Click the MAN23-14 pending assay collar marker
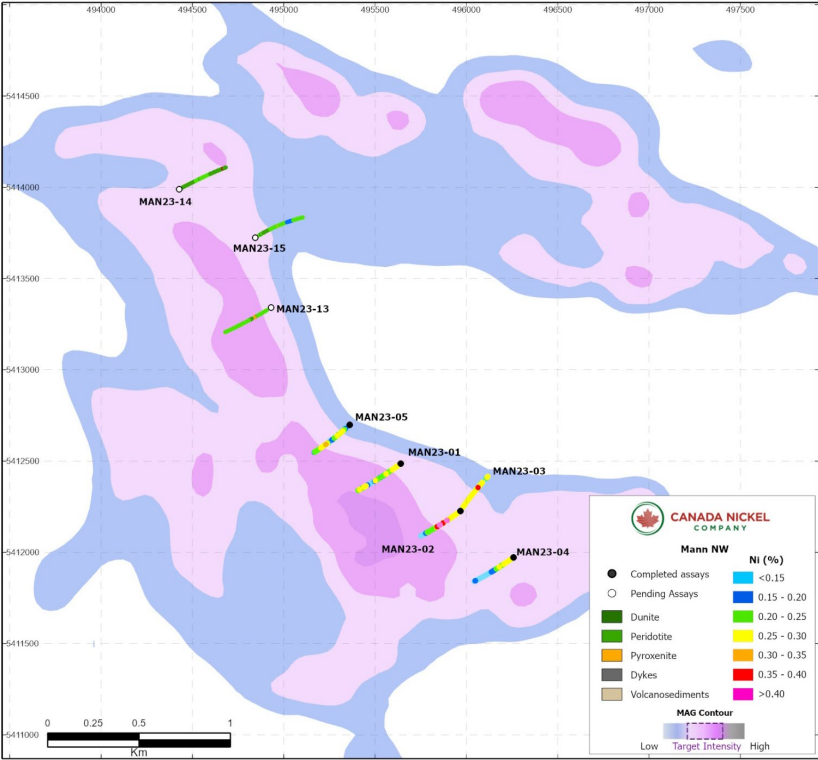The width and height of the screenshot is (818, 760). click(179, 189)
